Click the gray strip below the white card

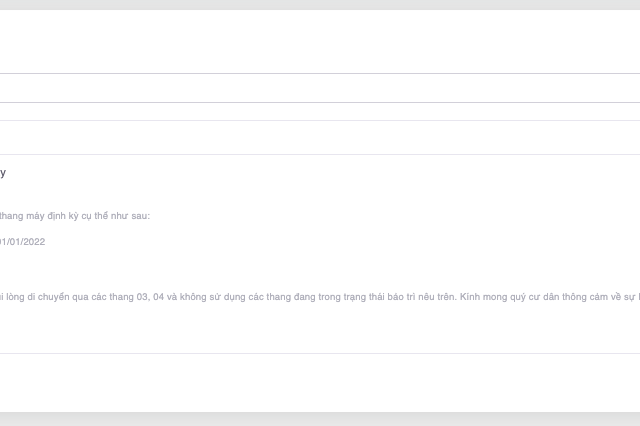click(x=320, y=419)
